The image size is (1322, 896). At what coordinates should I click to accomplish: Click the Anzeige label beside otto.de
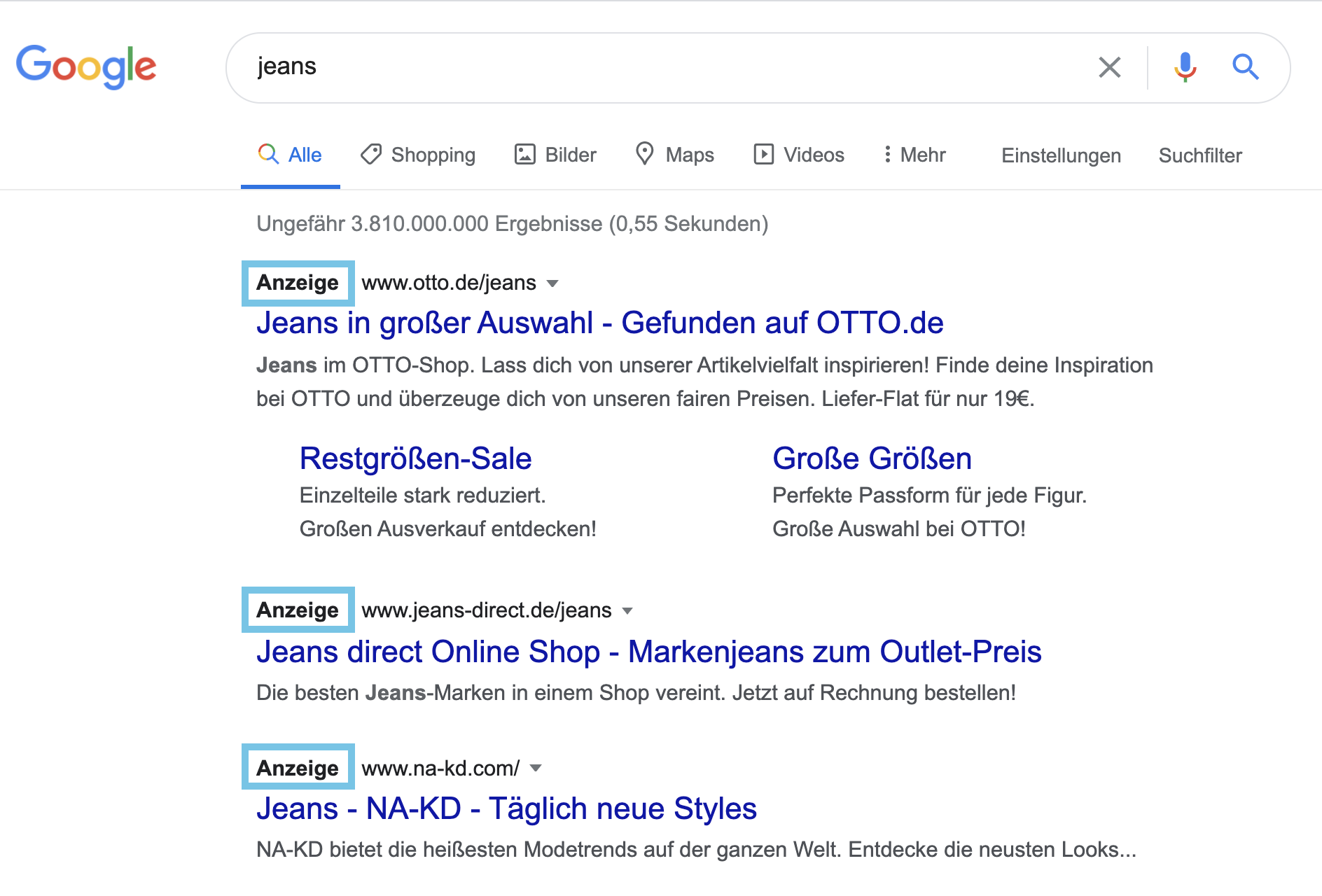298,283
